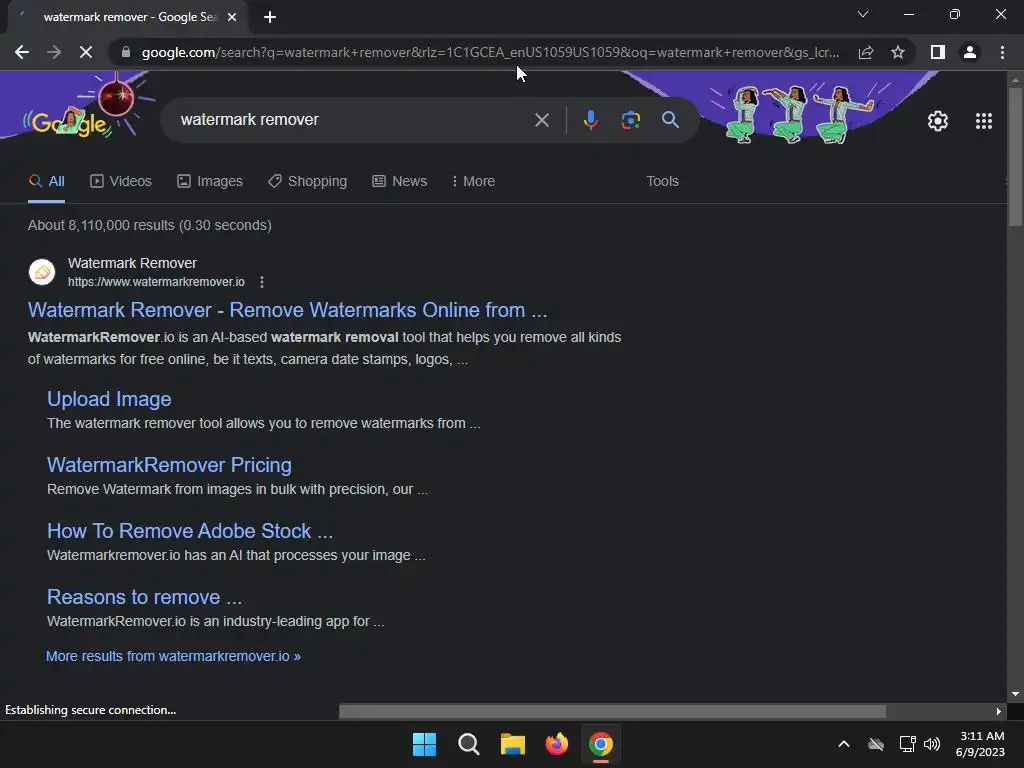Start voice search with microphone icon
Screen dimensions: 1024x768
pos(590,120)
